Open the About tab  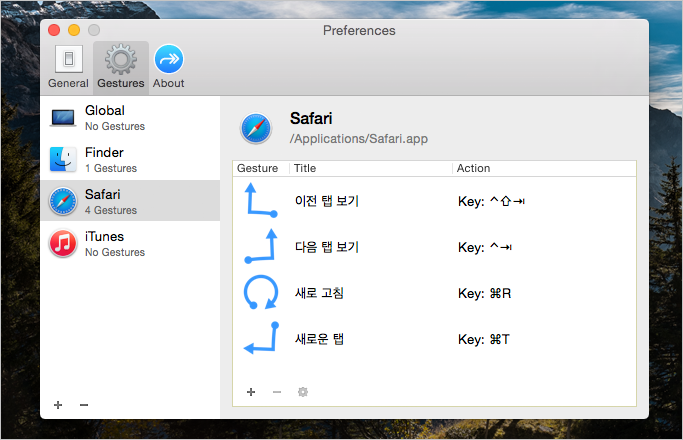click(x=169, y=68)
